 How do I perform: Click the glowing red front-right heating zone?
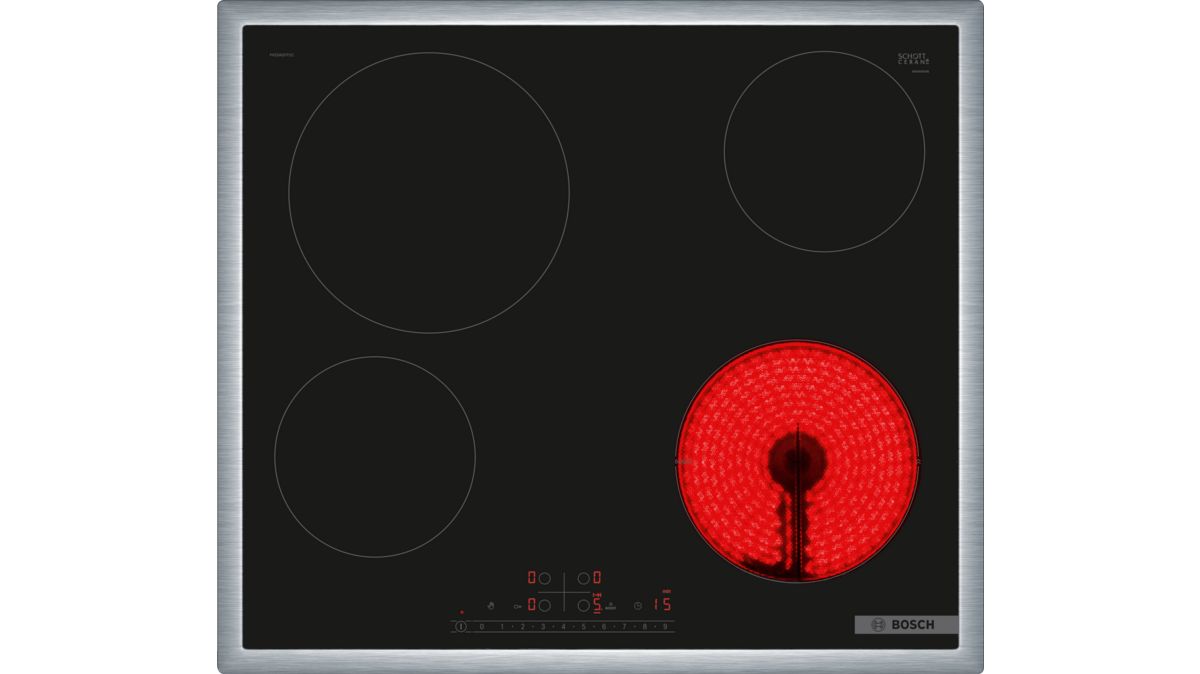797,461
